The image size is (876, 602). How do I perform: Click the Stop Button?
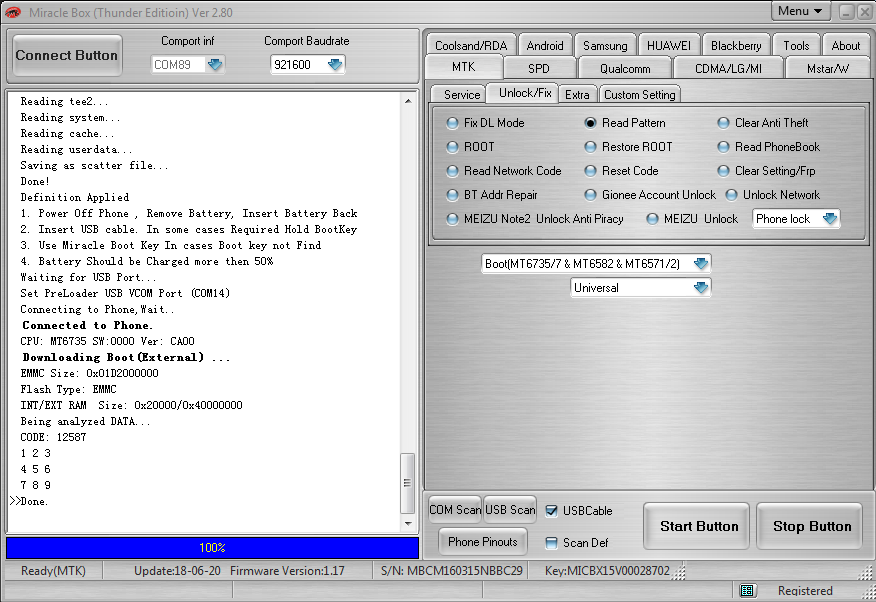tap(810, 526)
